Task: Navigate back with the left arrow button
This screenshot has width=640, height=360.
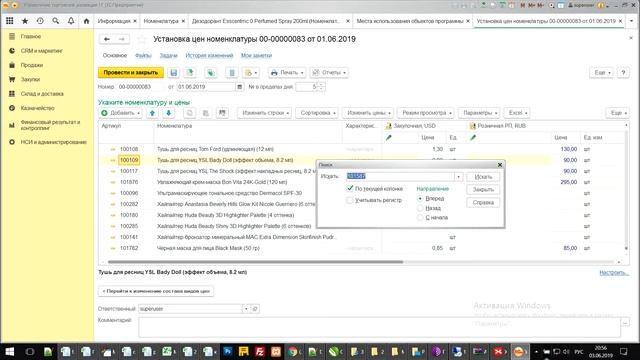Action: click(x=107, y=39)
